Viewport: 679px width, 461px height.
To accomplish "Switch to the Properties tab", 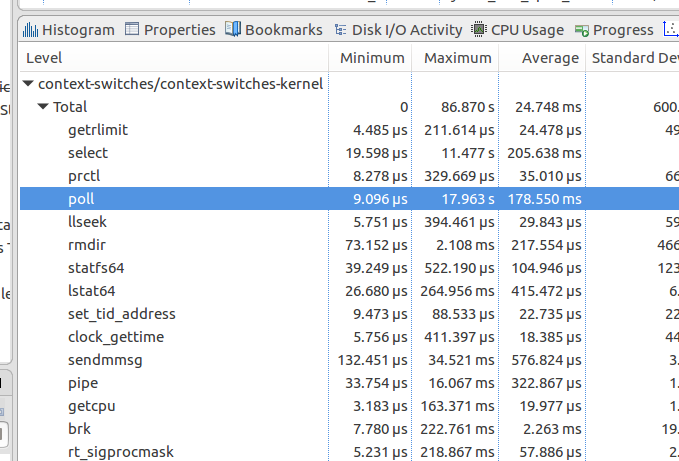I will pos(170,30).
